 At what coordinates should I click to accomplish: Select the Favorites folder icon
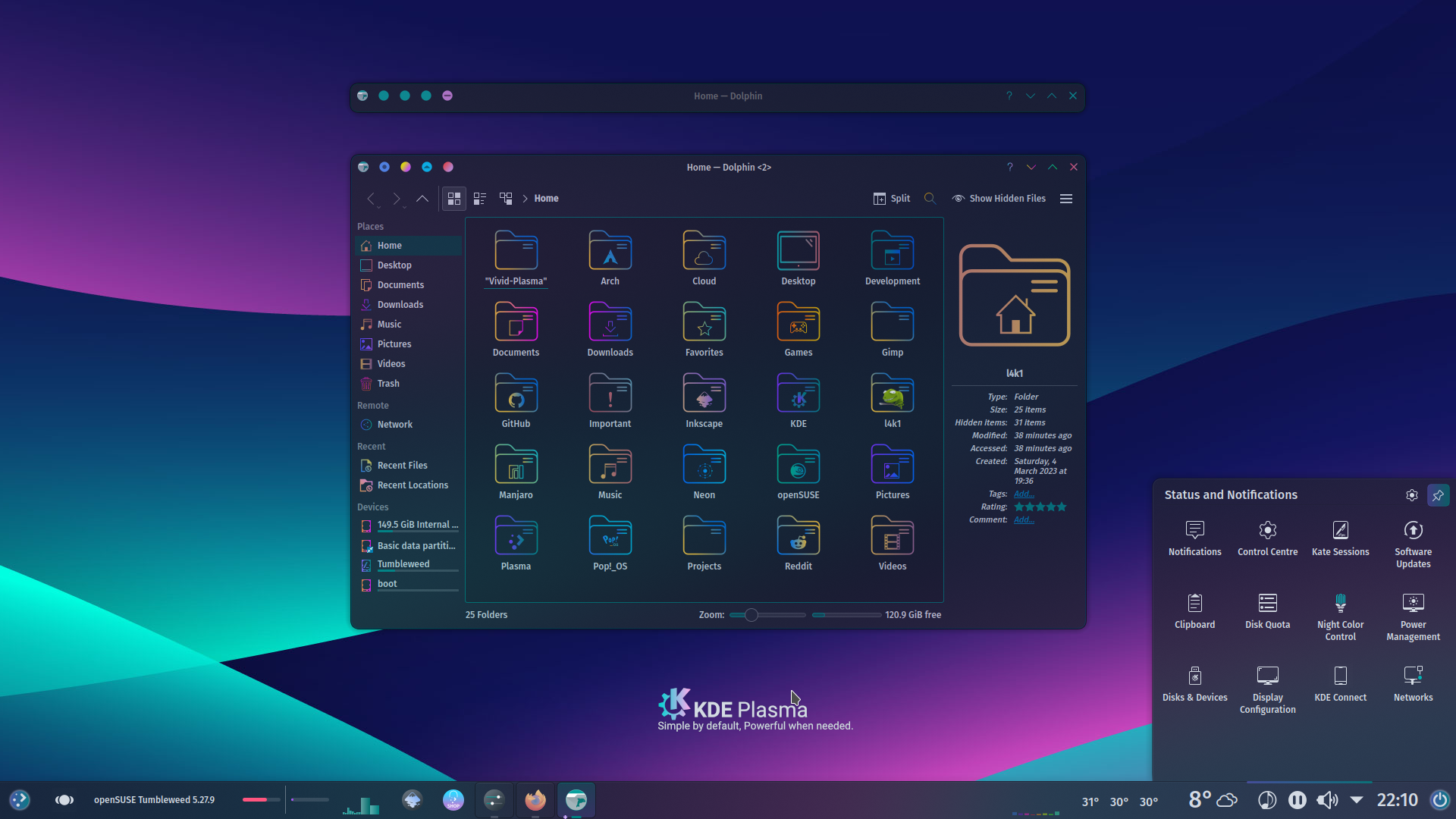pos(704,322)
